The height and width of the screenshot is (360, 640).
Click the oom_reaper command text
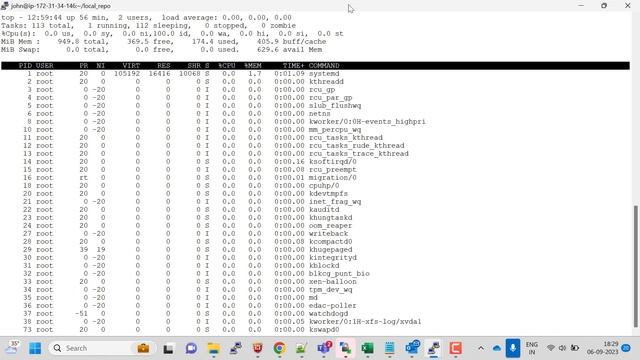[330, 226]
